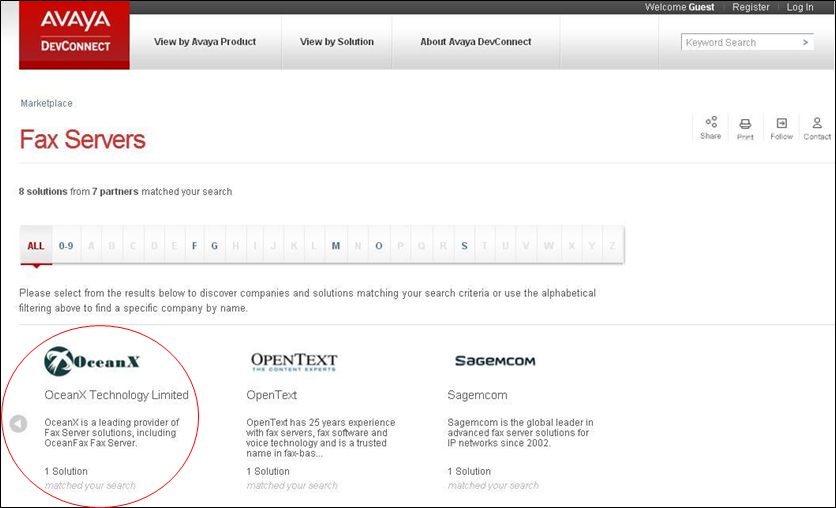Click the OpenText logo
Image resolution: width=836 pixels, height=508 pixels.
(x=294, y=361)
